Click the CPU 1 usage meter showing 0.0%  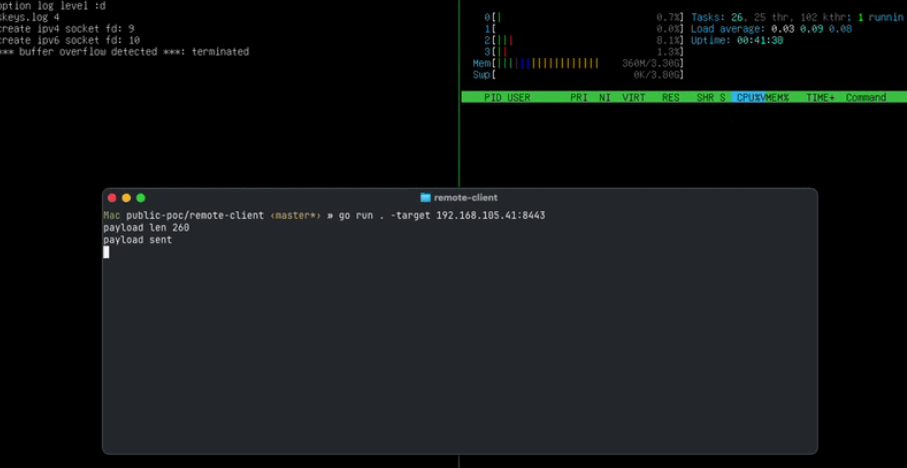coord(584,29)
